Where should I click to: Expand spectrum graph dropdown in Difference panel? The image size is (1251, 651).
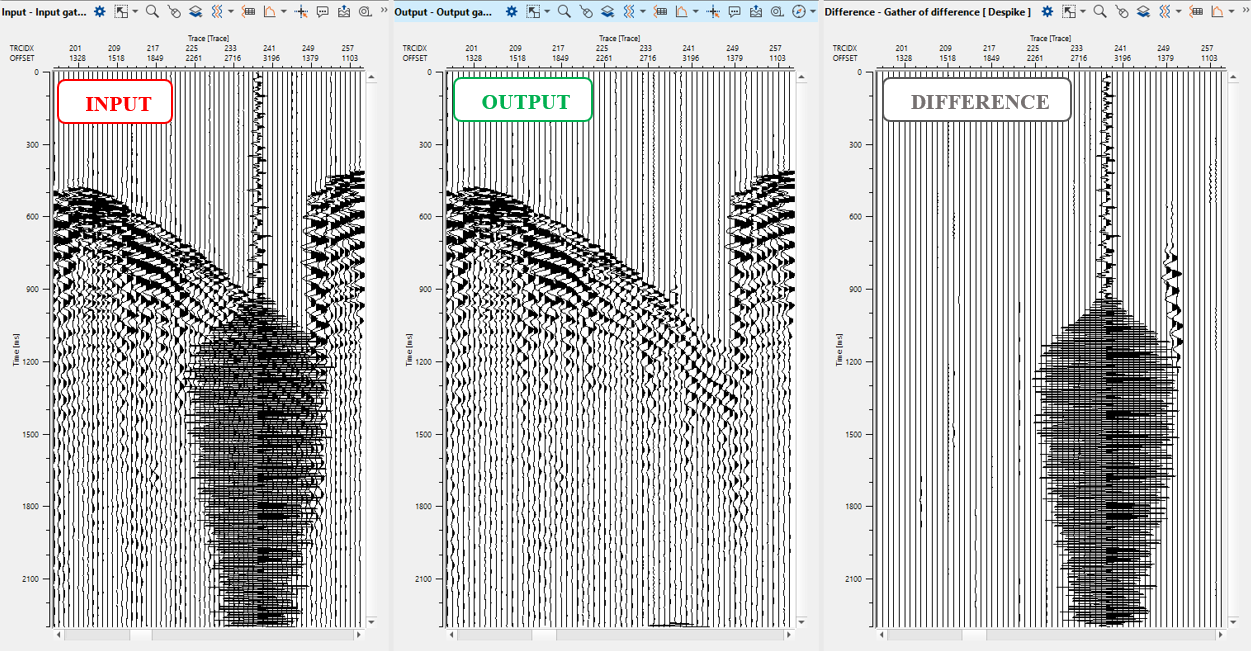1232,12
